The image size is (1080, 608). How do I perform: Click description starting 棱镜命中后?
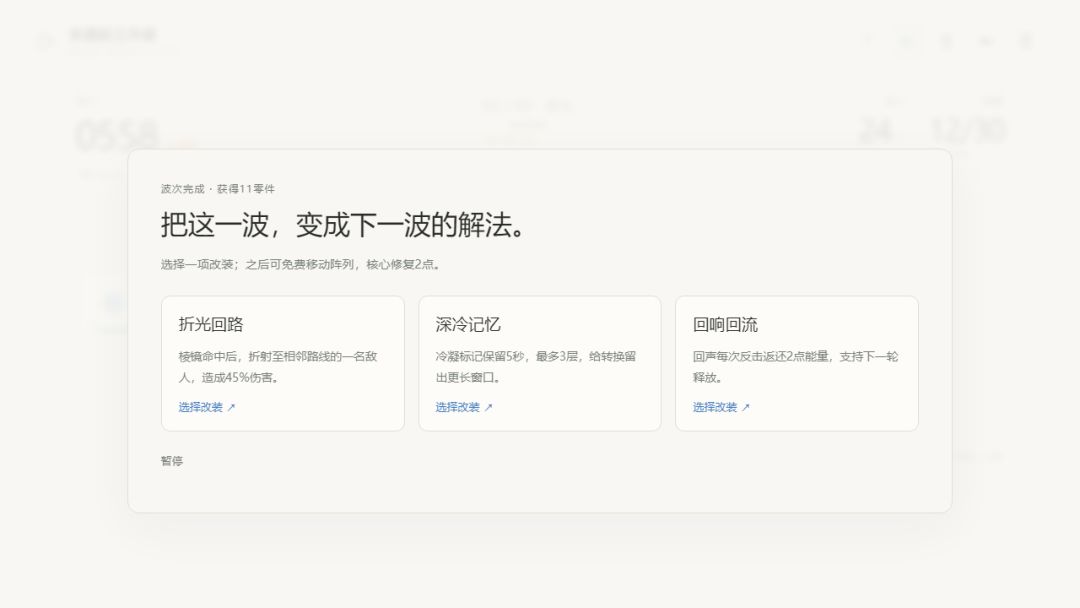(278, 367)
